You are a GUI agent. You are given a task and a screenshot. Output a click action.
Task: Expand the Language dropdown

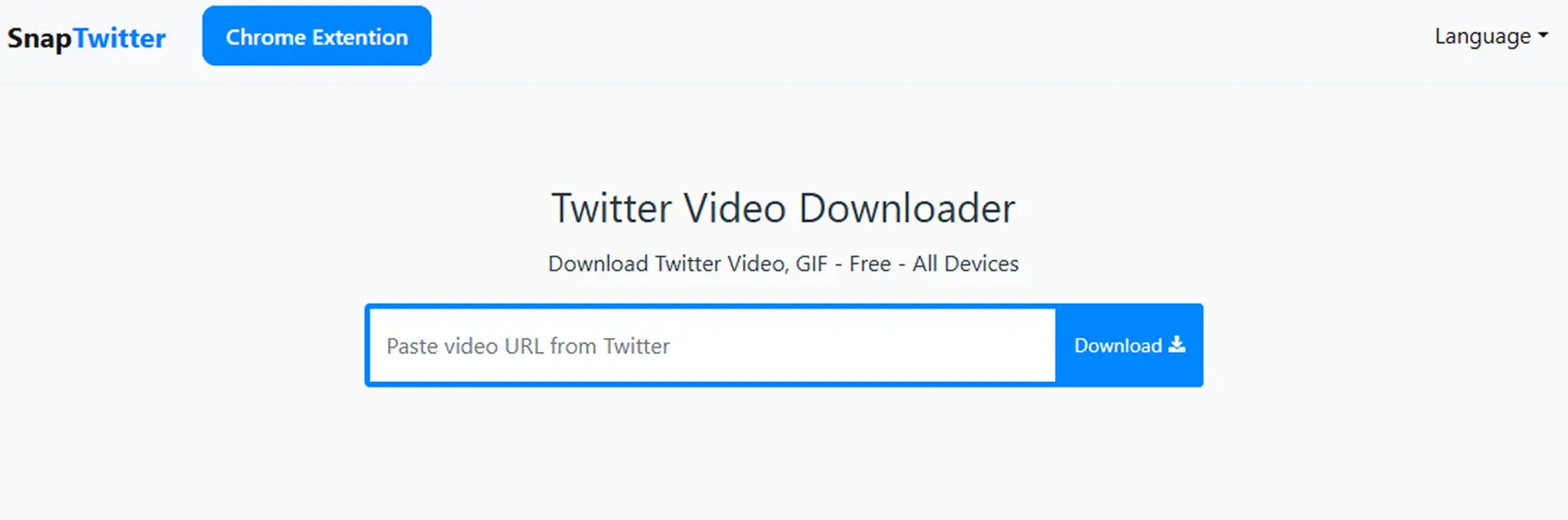[1491, 36]
